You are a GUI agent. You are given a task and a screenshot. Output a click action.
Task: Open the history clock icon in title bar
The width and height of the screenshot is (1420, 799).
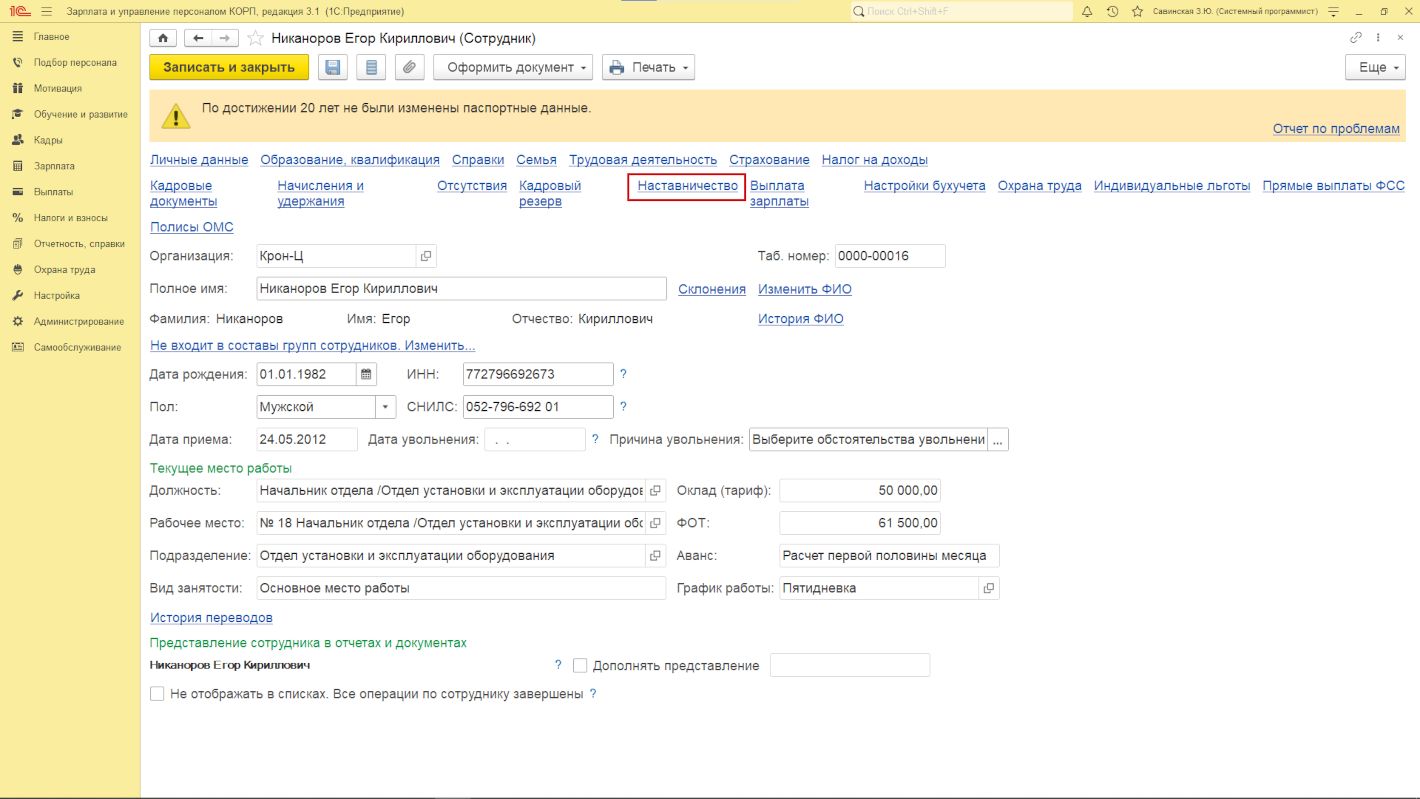pyautogui.click(x=1112, y=11)
